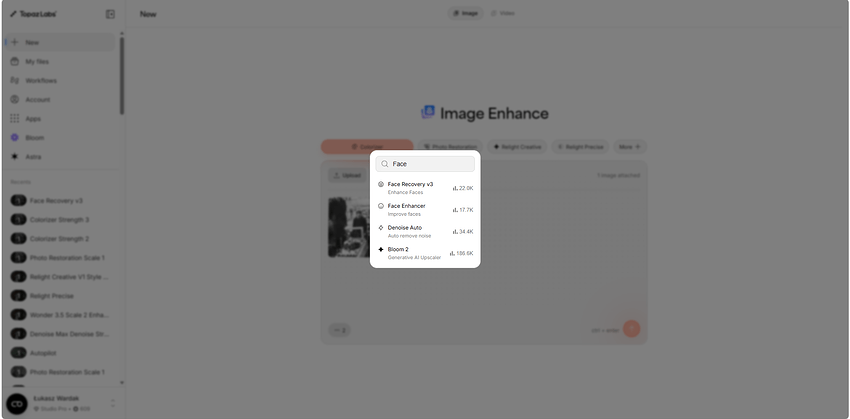Click the sidebar vertical scrollbar
Image resolution: width=850 pixels, height=419 pixels.
(122, 76)
